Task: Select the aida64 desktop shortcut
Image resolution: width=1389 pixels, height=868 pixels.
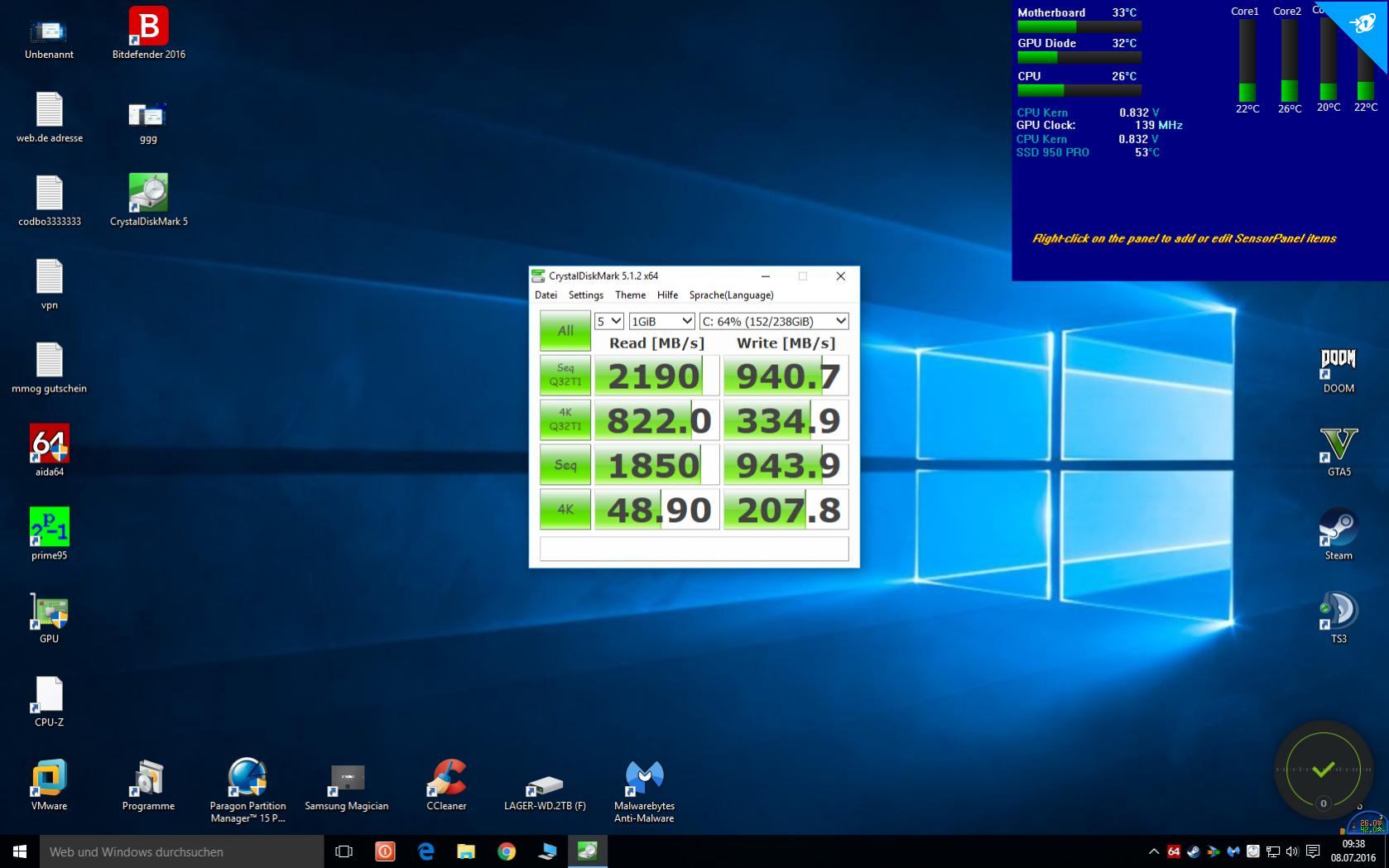Action: (x=50, y=452)
